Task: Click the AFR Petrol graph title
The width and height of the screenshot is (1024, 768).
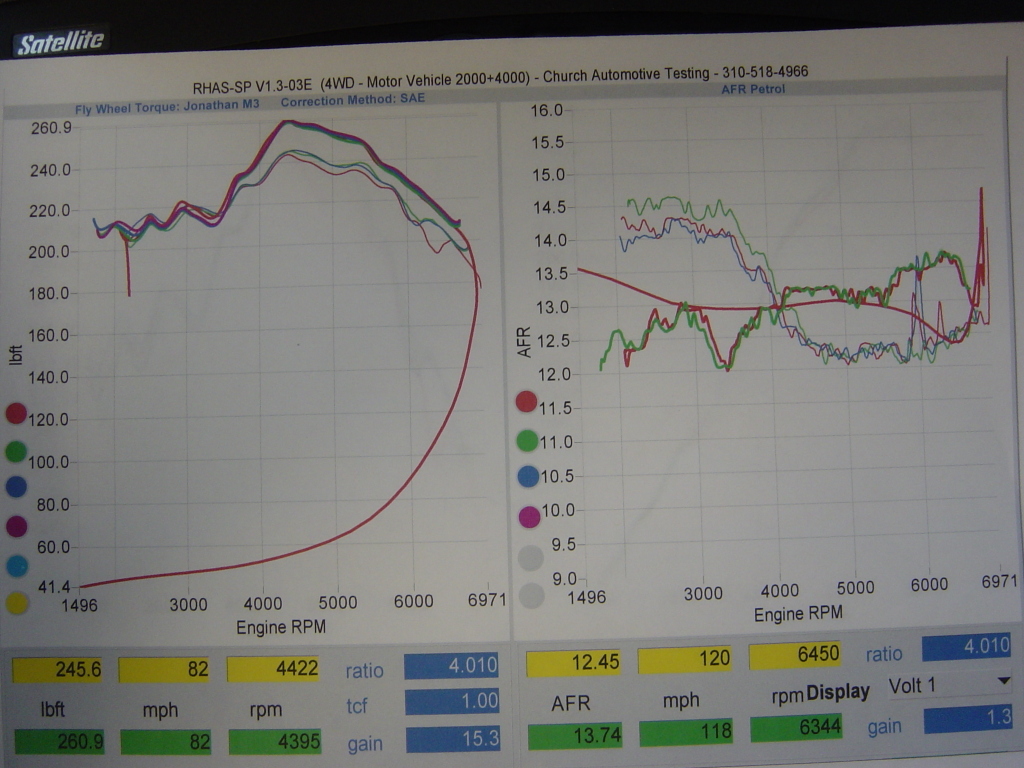Action: coord(753,89)
